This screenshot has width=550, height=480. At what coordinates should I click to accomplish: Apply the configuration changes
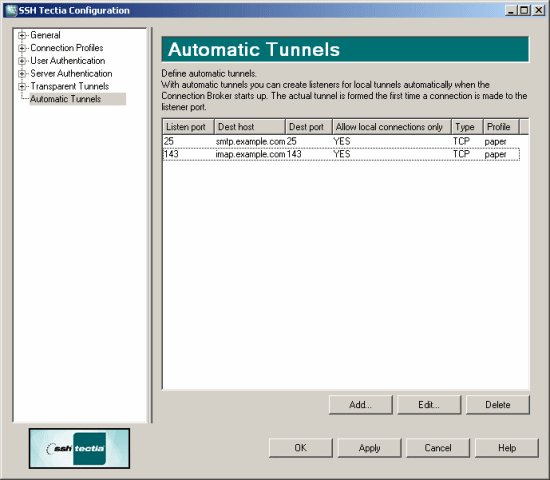pos(369,448)
